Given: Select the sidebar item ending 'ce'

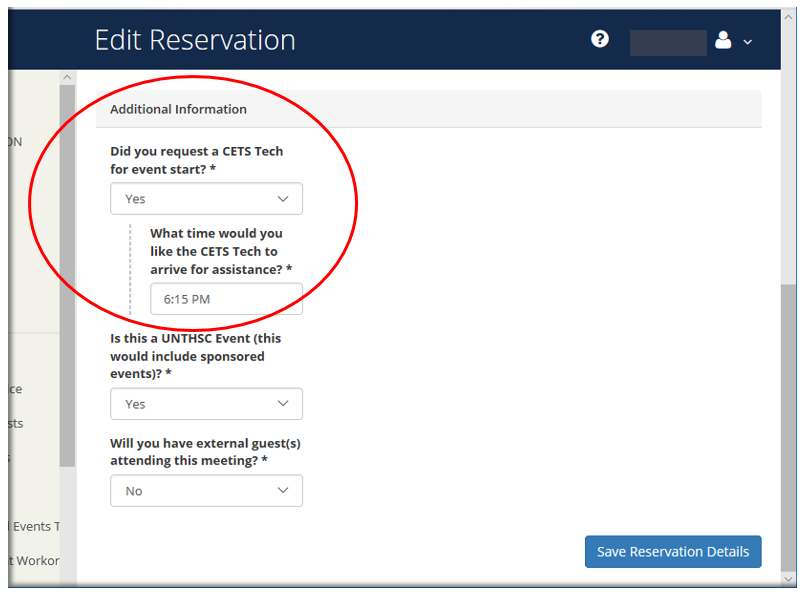Looking at the screenshot, I should coord(15,390).
